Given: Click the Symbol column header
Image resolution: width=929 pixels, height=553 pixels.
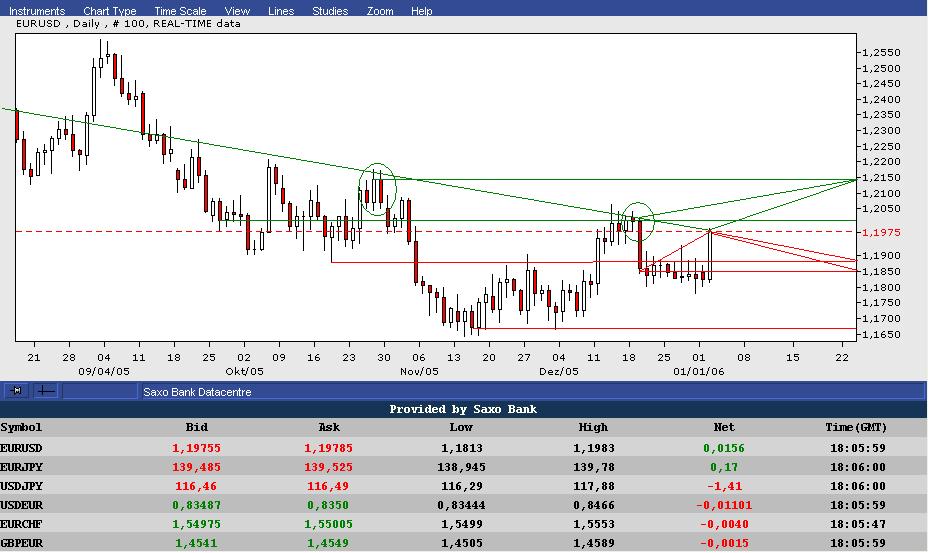Looking at the screenshot, I should coord(21,427).
